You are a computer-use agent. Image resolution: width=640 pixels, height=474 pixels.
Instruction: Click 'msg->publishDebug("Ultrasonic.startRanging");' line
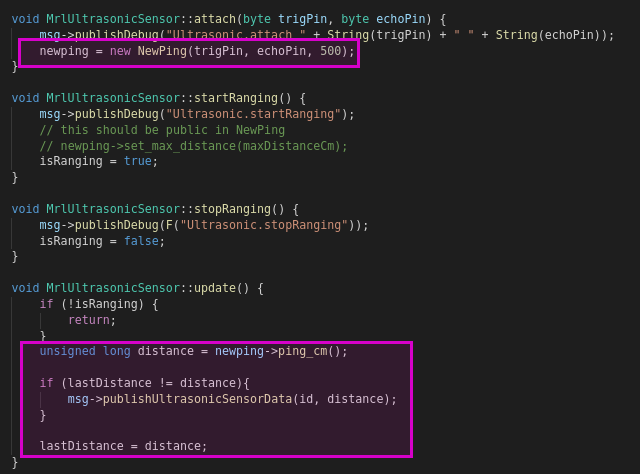pos(197,114)
